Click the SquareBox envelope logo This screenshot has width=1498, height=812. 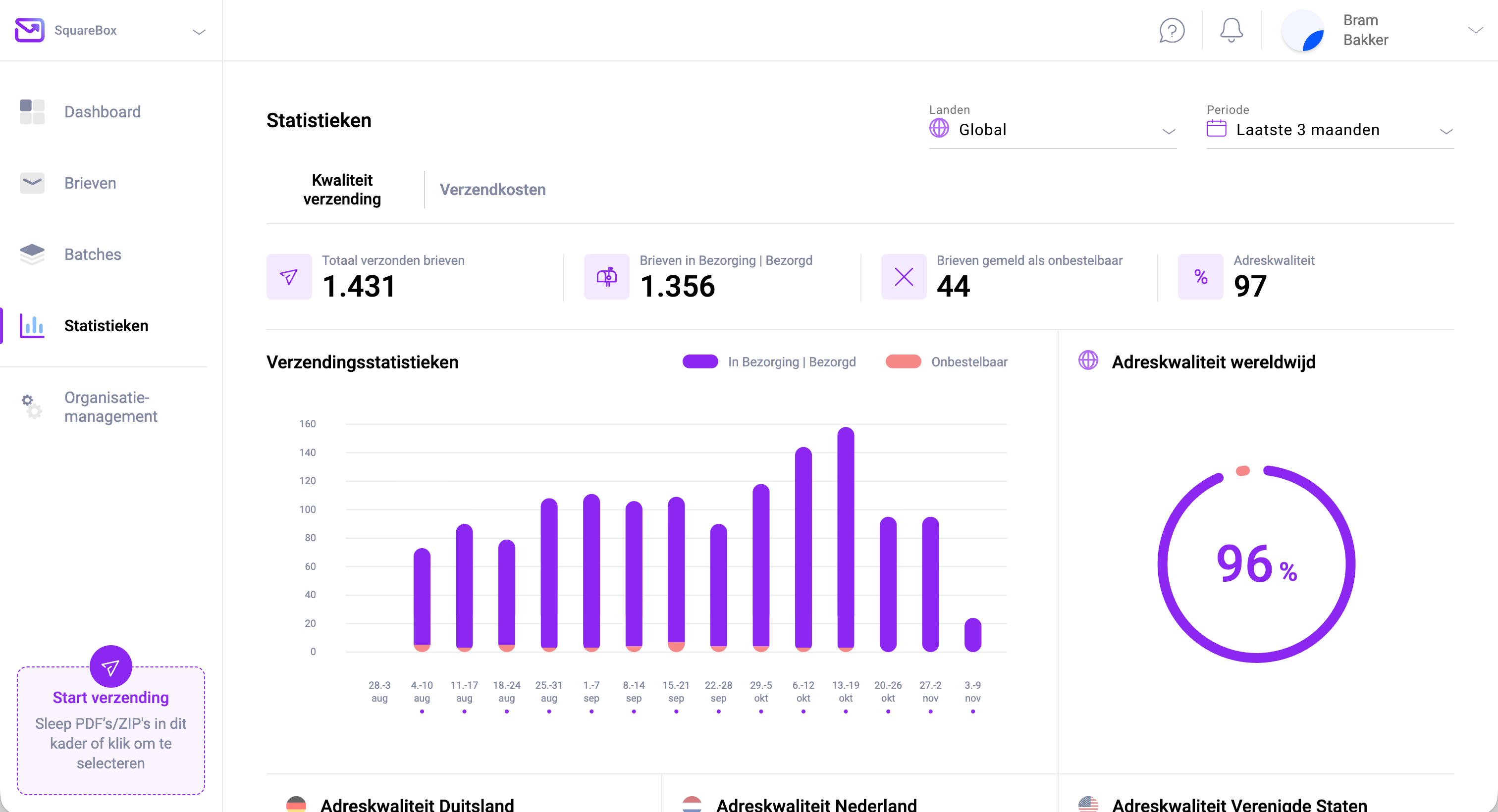[30, 30]
